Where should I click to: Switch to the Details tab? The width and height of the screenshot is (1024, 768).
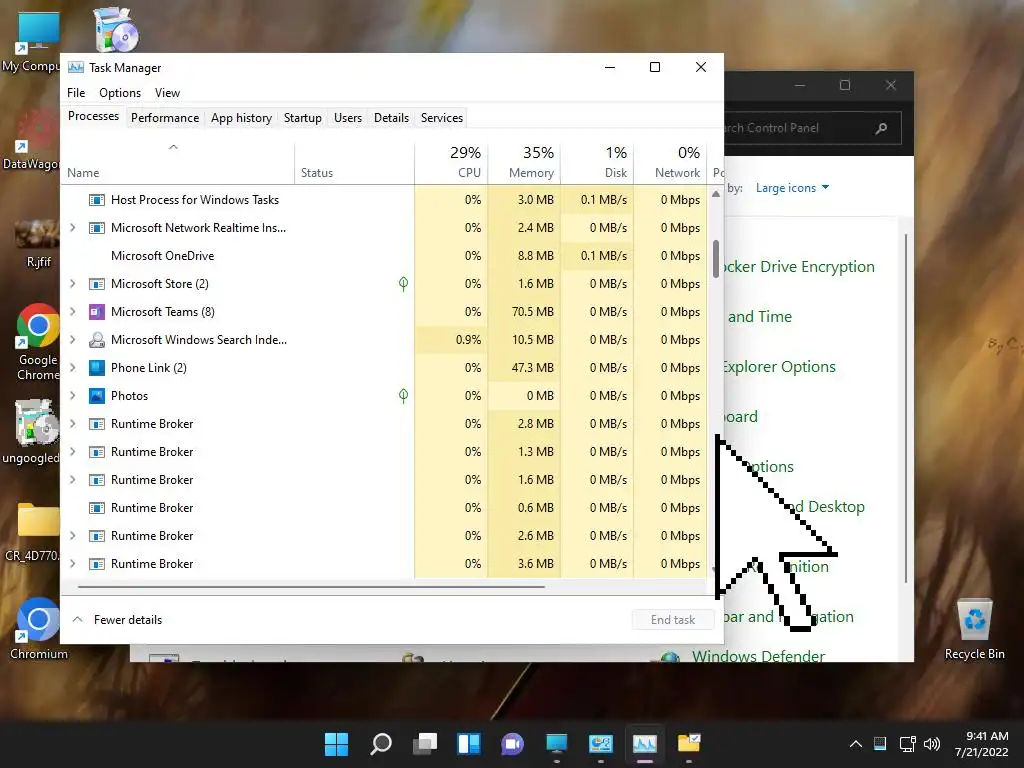(x=391, y=118)
